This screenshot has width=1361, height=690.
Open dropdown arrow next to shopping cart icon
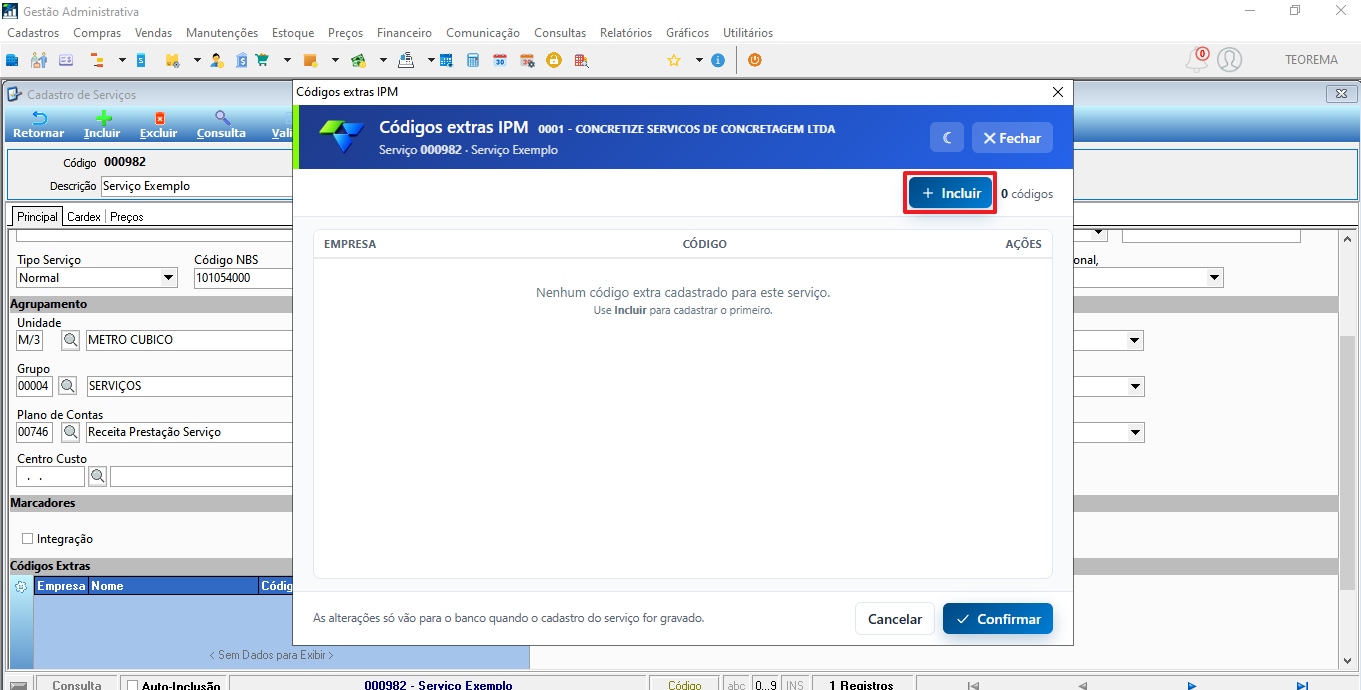pos(287,60)
